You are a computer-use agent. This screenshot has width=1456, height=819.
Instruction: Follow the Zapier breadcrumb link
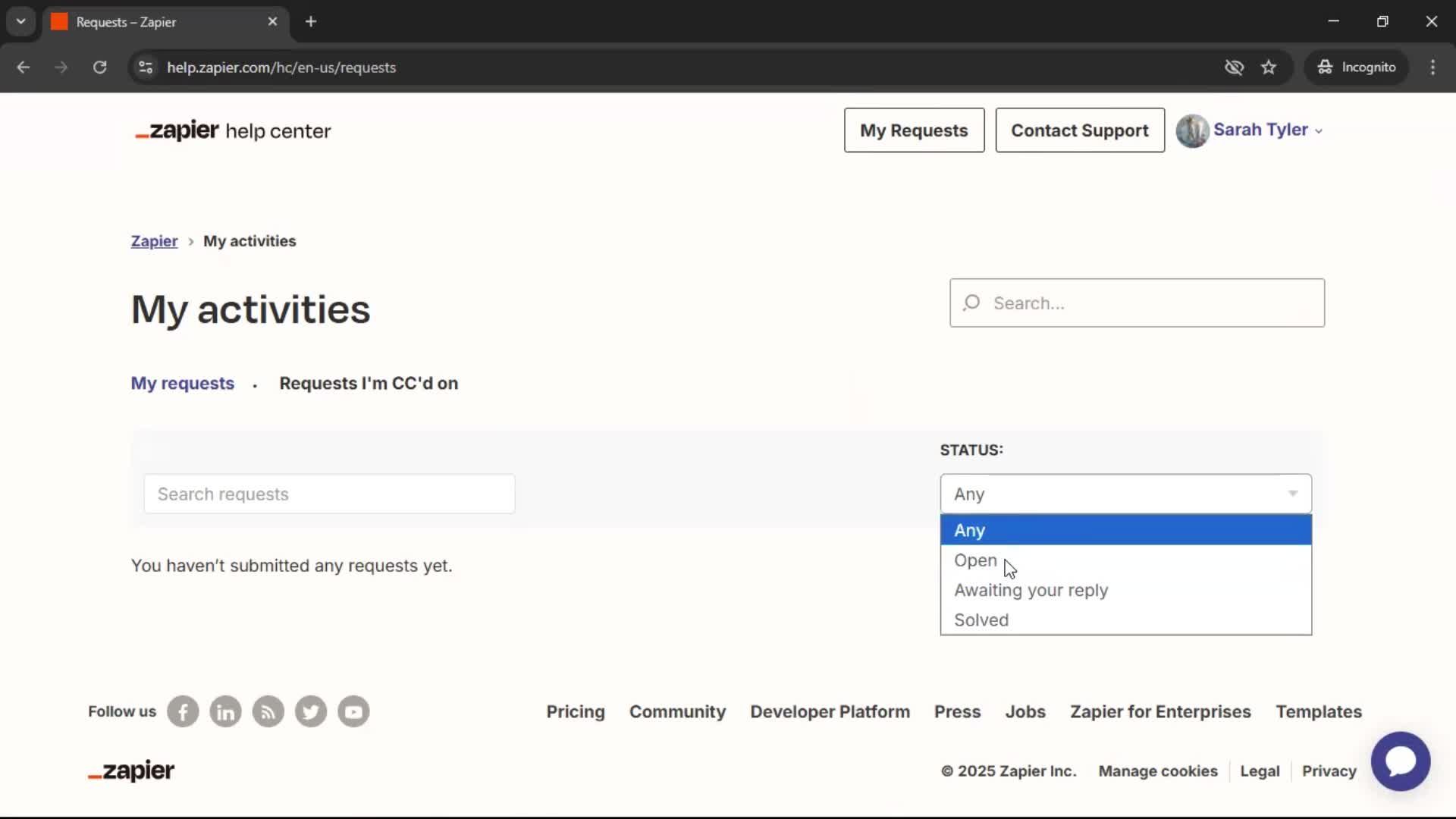click(154, 241)
